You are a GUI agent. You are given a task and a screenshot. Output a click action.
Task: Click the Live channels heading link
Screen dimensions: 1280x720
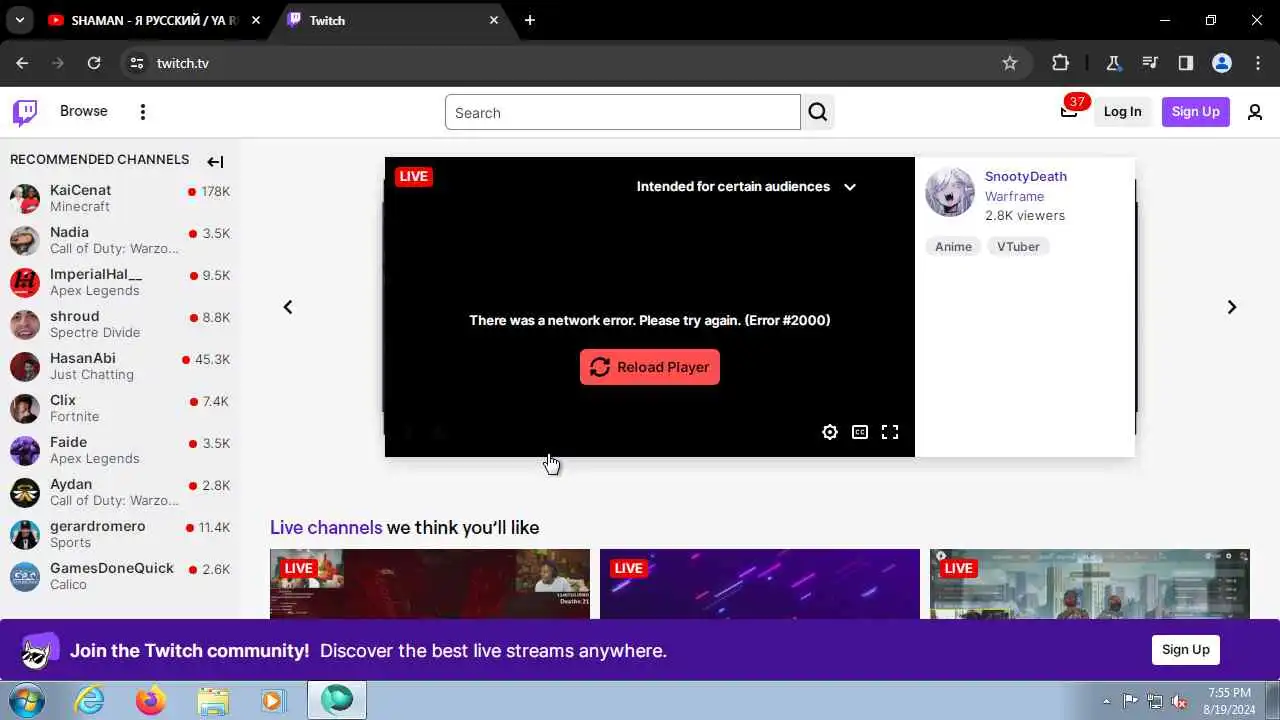coord(326,528)
